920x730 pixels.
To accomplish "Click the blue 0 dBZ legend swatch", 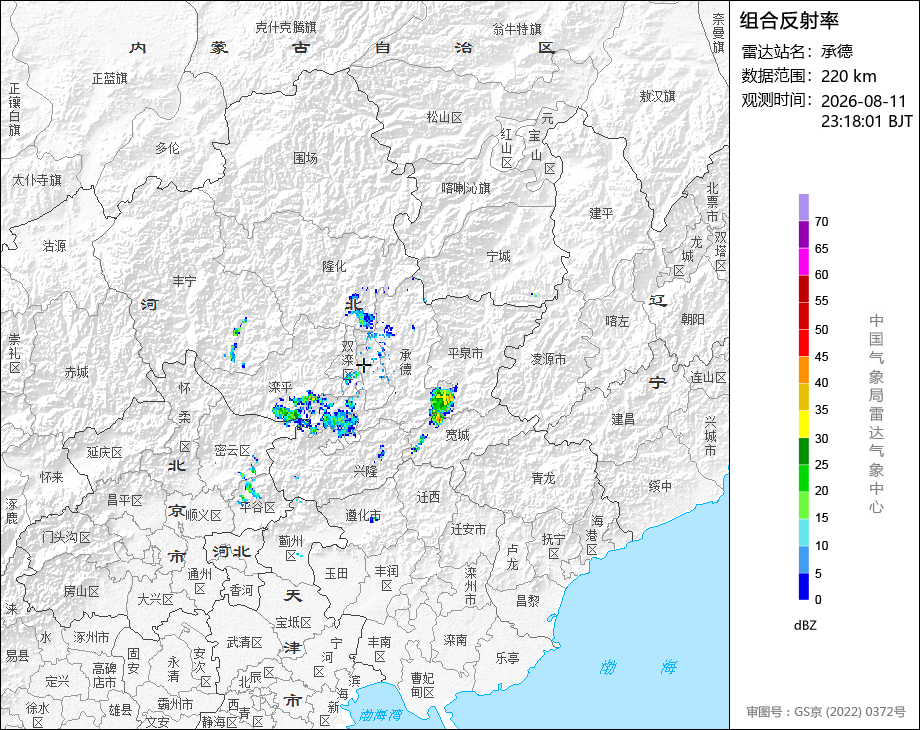I will pyautogui.click(x=804, y=586).
